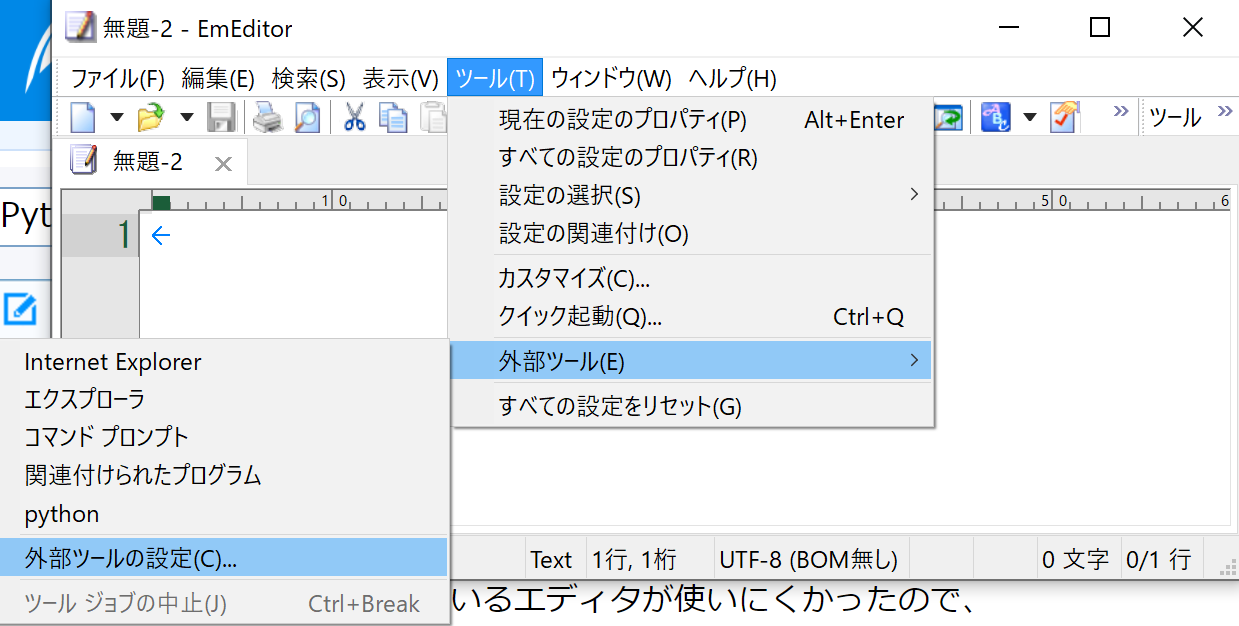Click the Cut scissors icon
The image size is (1239, 626).
[354, 118]
